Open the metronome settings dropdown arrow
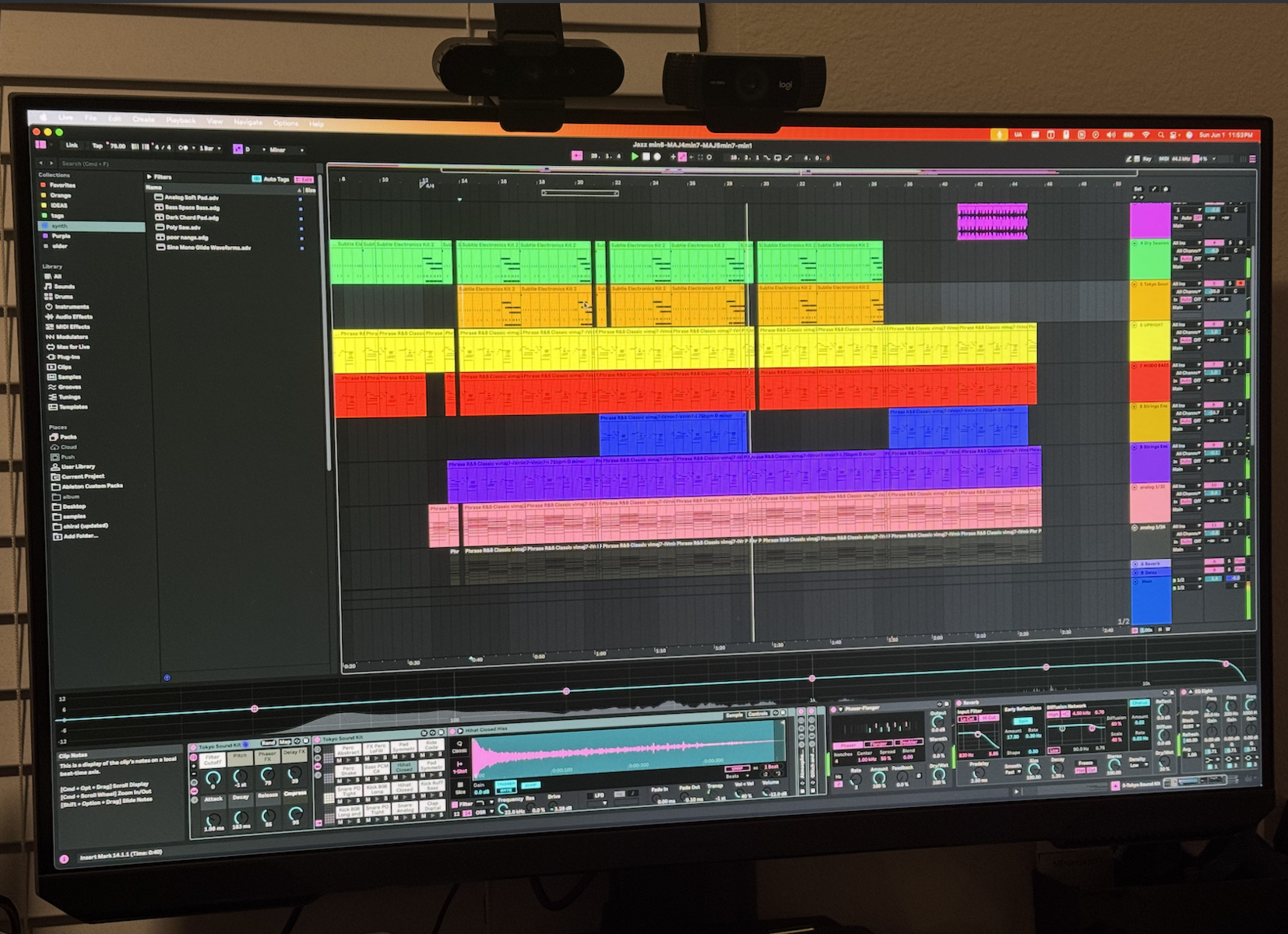1288x934 pixels. click(194, 148)
